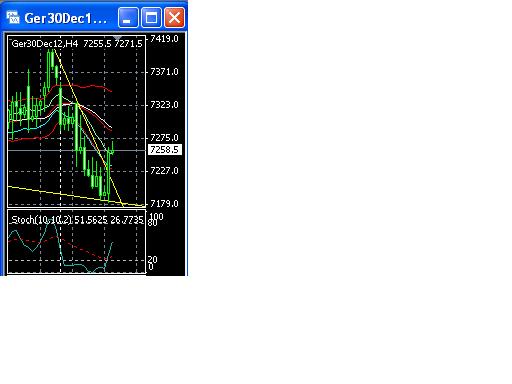512x384 pixels.
Task: Click the chart shift triangle marker at top
Action: [117, 37]
